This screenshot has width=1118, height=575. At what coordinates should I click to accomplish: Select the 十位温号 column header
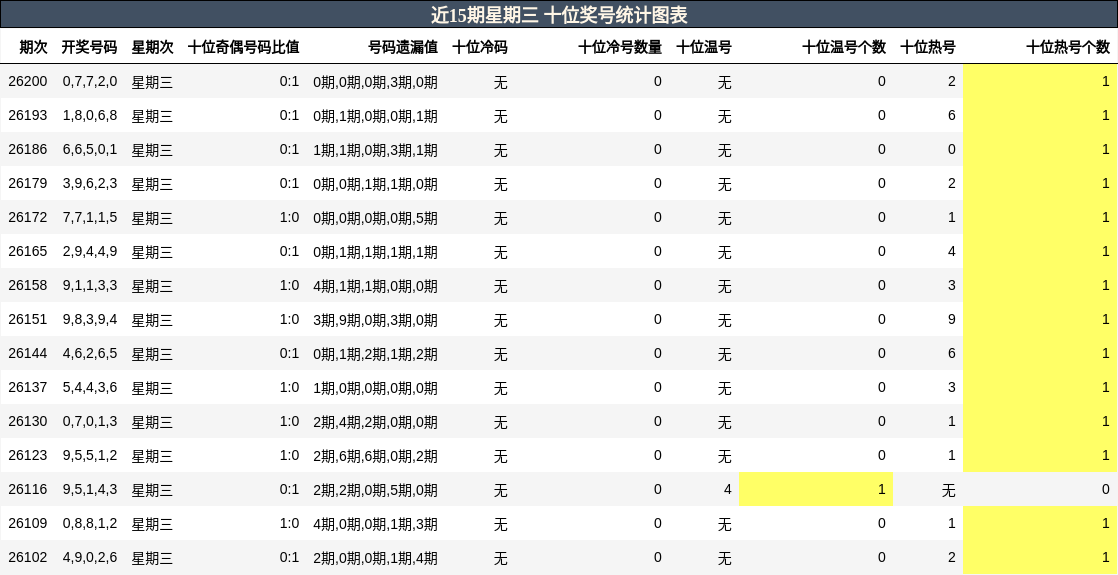pyautogui.click(x=704, y=47)
